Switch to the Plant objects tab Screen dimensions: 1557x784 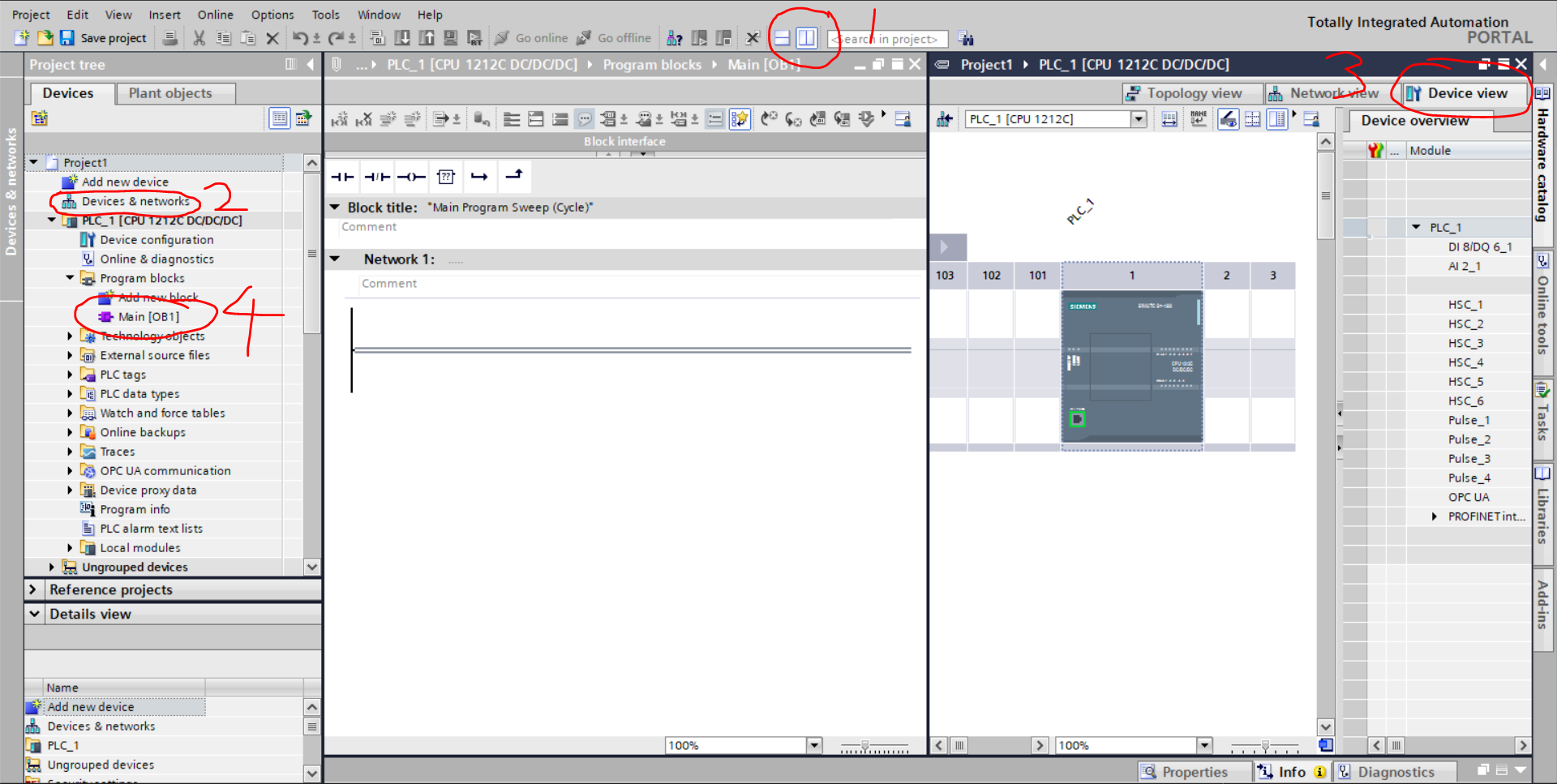(x=175, y=93)
